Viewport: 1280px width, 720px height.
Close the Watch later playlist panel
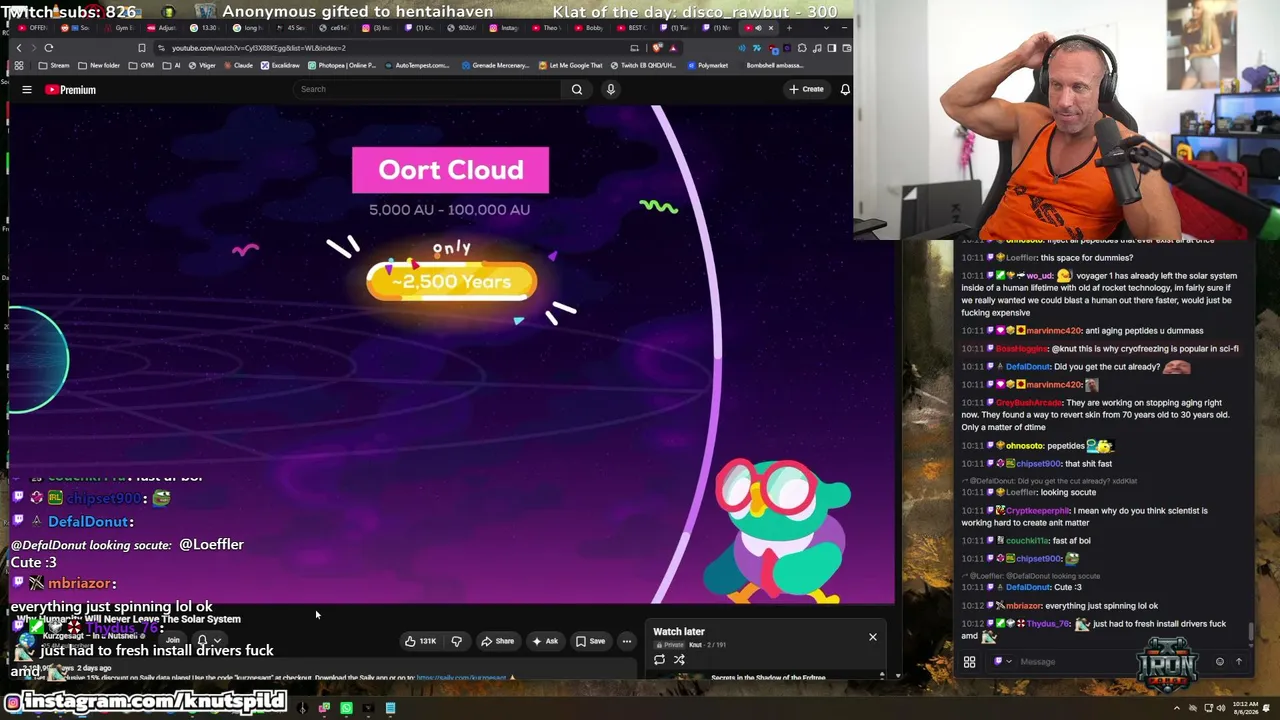873,637
